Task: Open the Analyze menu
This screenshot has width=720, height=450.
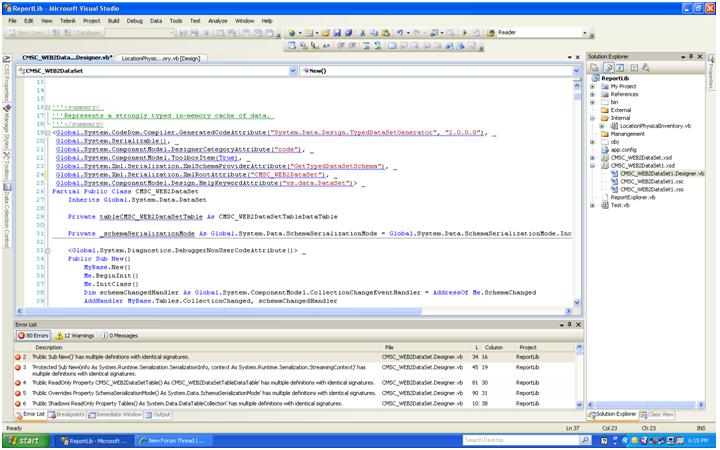Action: coord(218,21)
